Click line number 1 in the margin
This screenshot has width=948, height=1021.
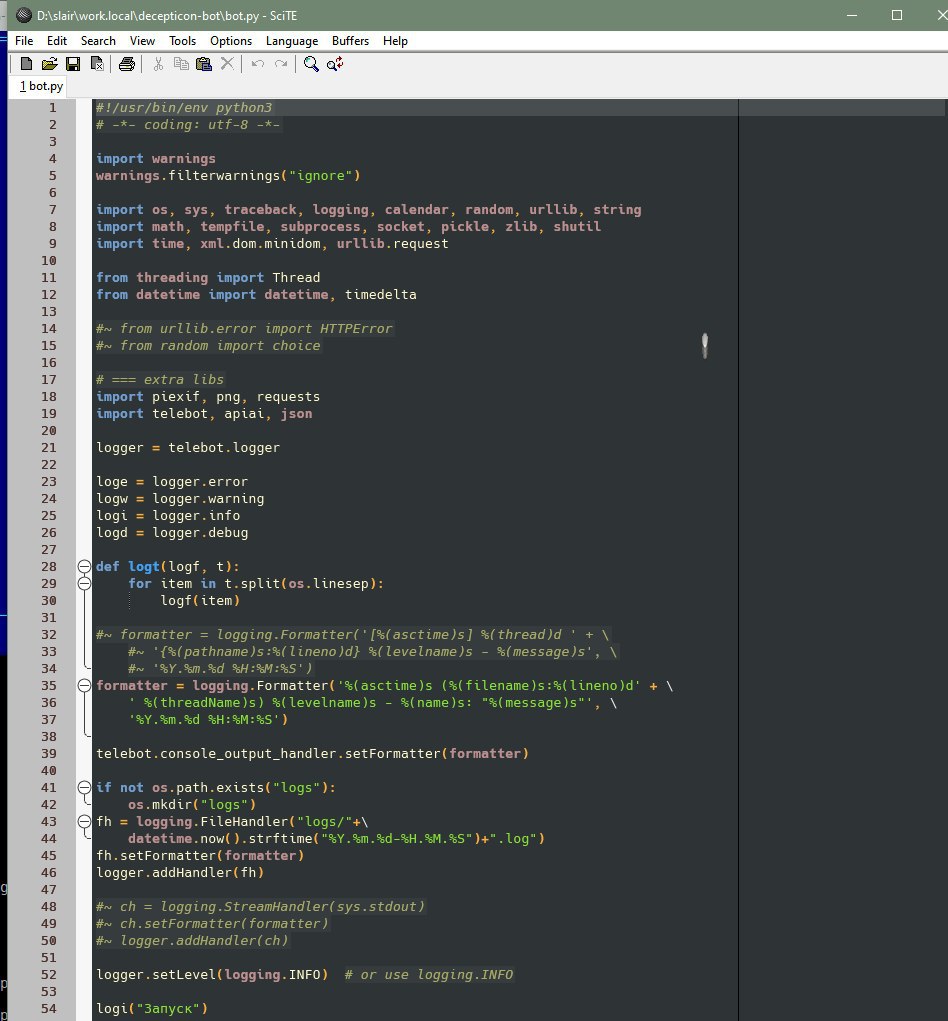click(x=53, y=107)
